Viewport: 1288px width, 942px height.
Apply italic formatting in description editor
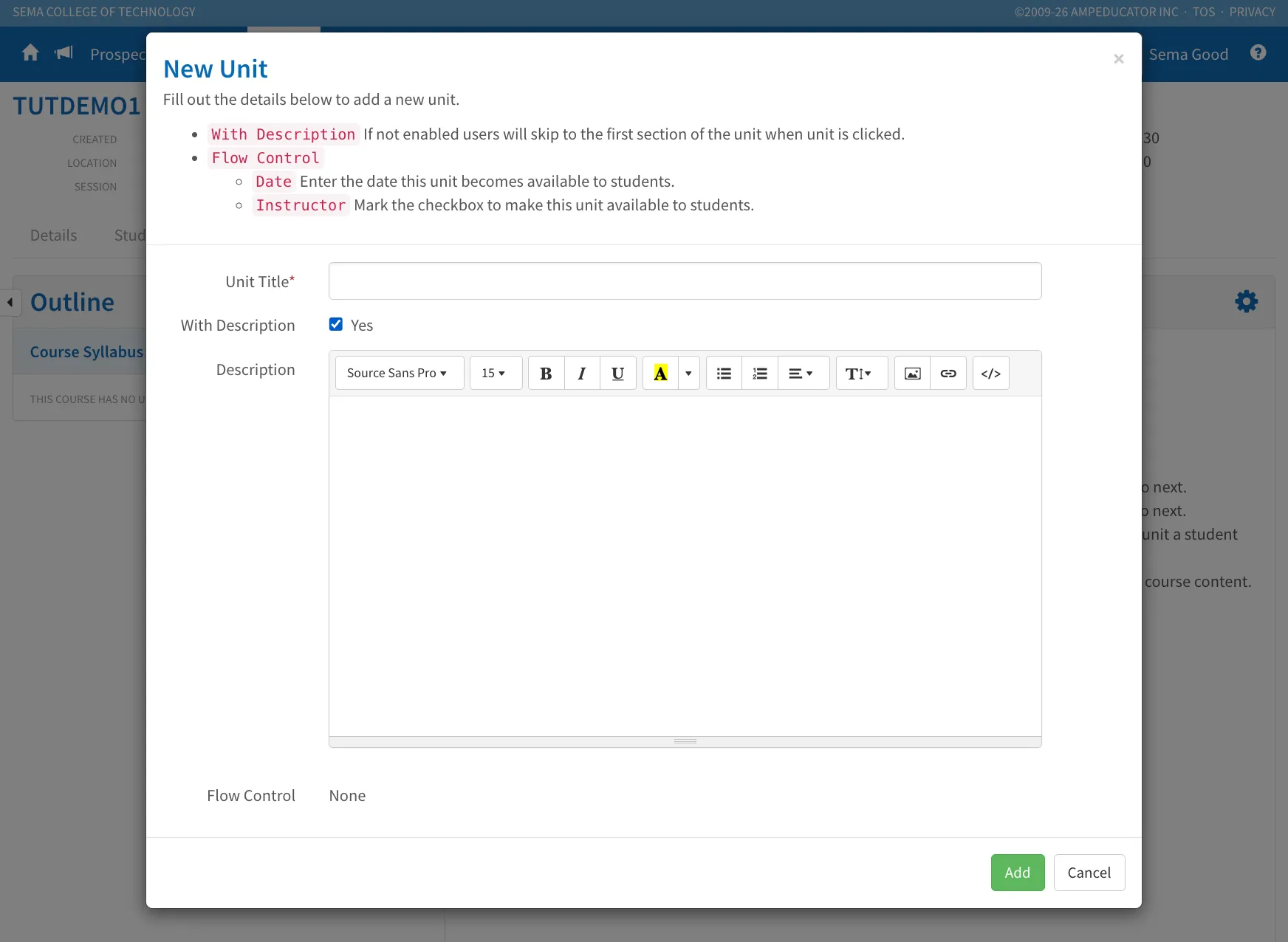click(x=582, y=373)
